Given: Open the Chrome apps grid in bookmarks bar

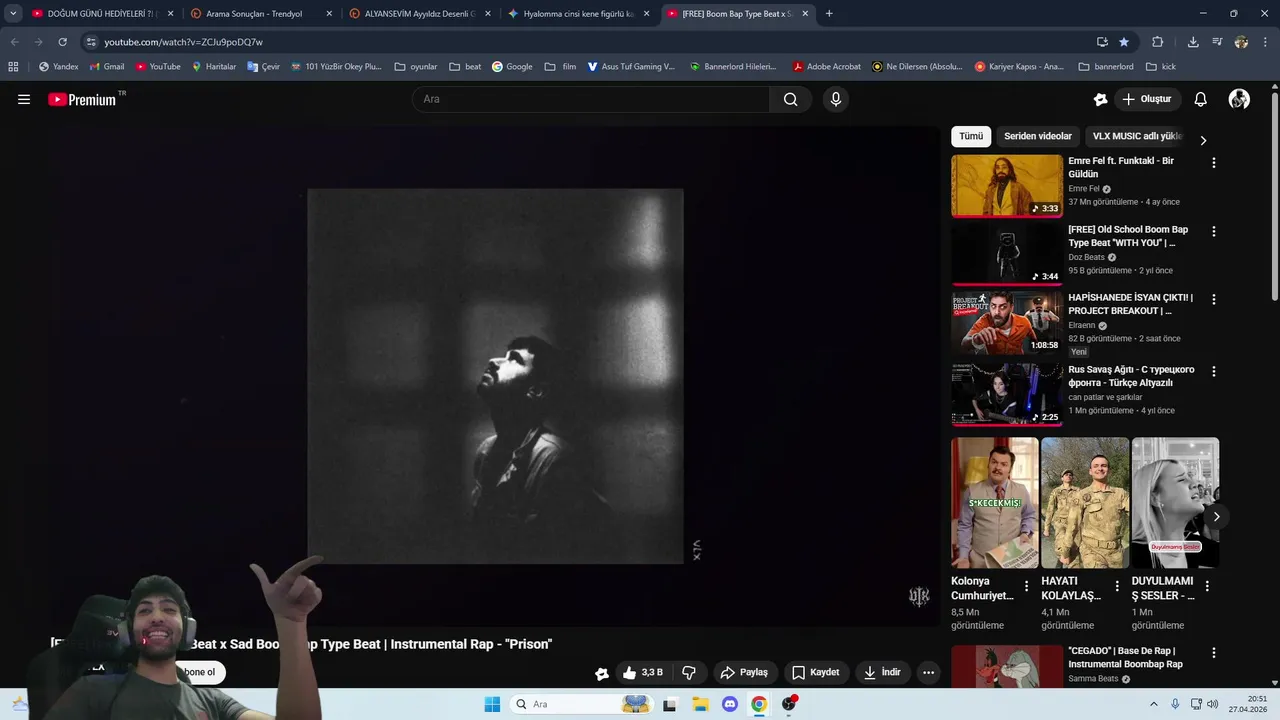Looking at the screenshot, I should click(x=13, y=67).
